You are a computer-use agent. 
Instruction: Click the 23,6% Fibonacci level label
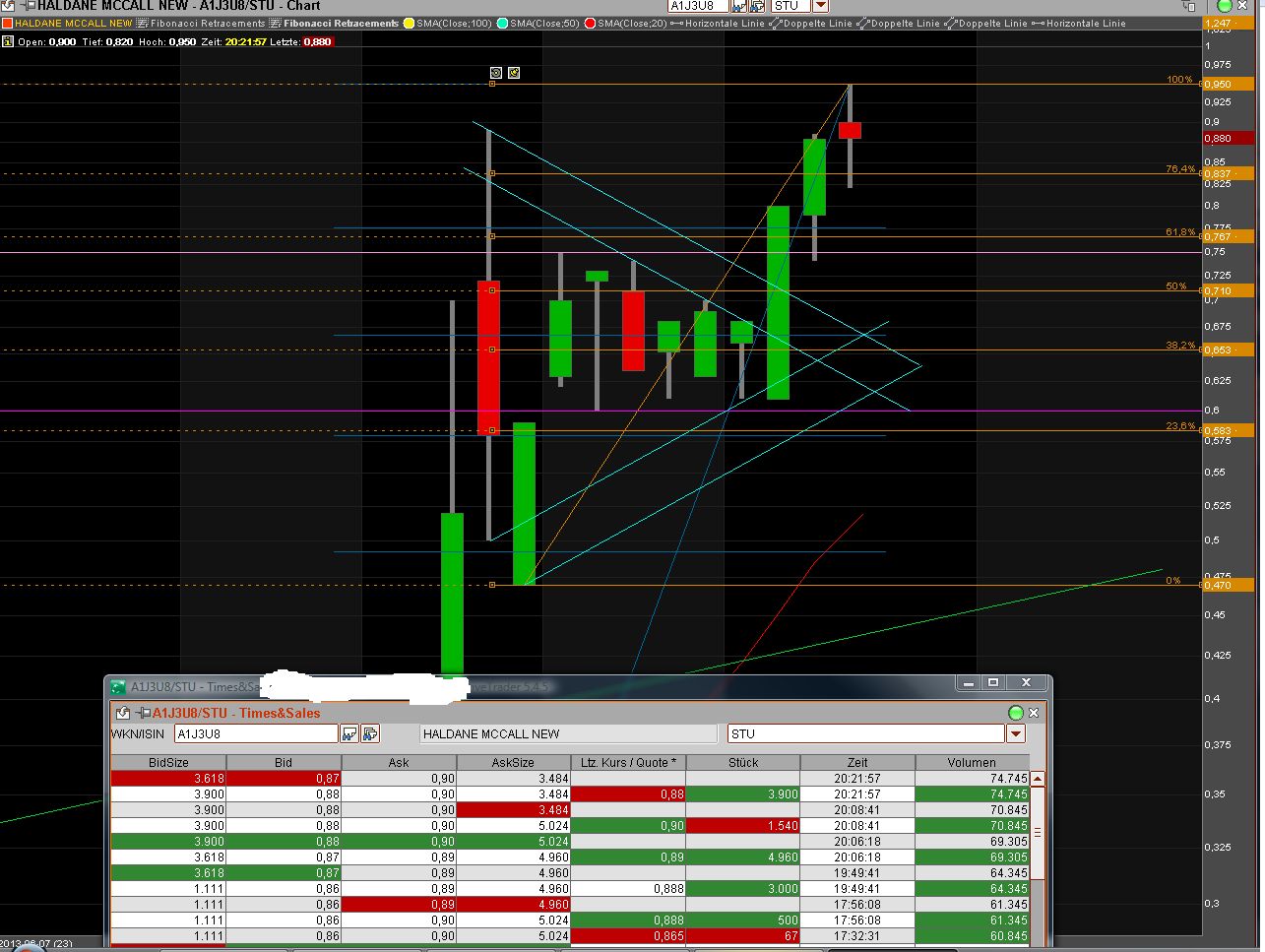pyautogui.click(x=1180, y=426)
